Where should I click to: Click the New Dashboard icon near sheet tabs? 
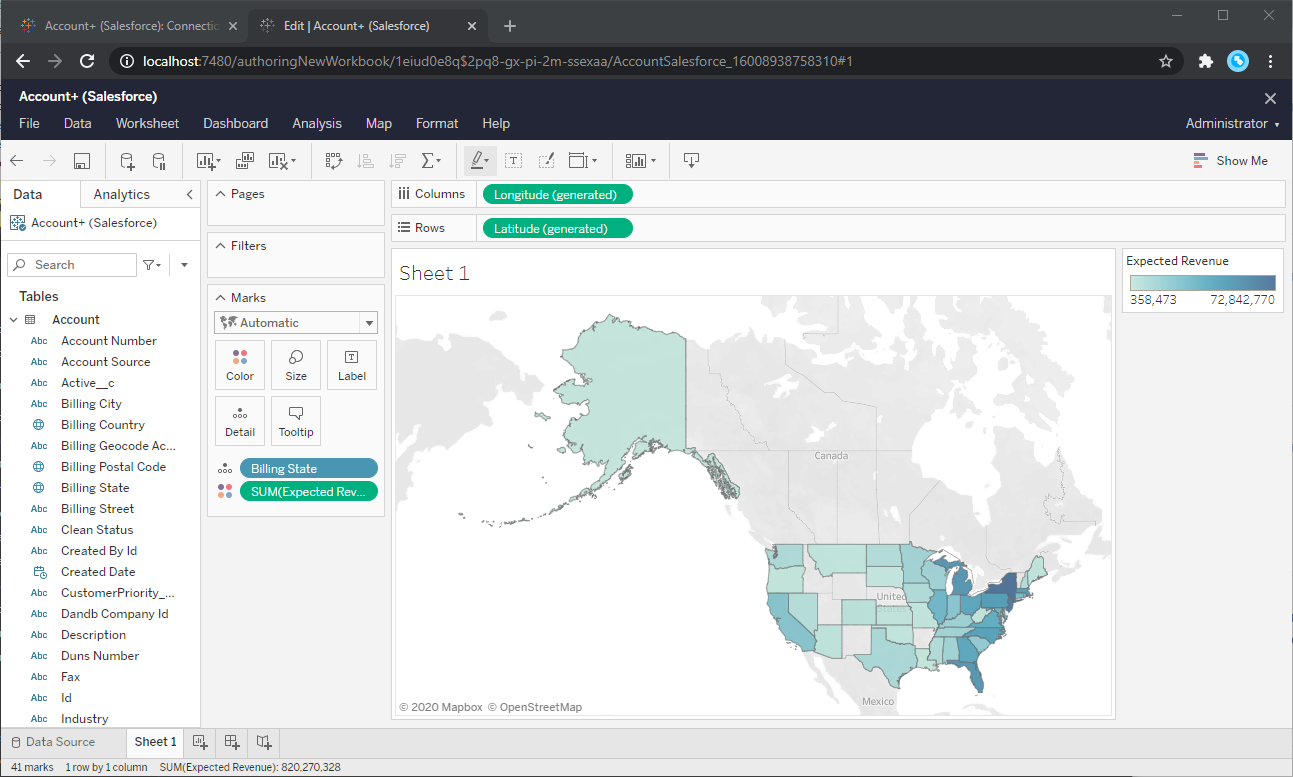[x=231, y=743]
